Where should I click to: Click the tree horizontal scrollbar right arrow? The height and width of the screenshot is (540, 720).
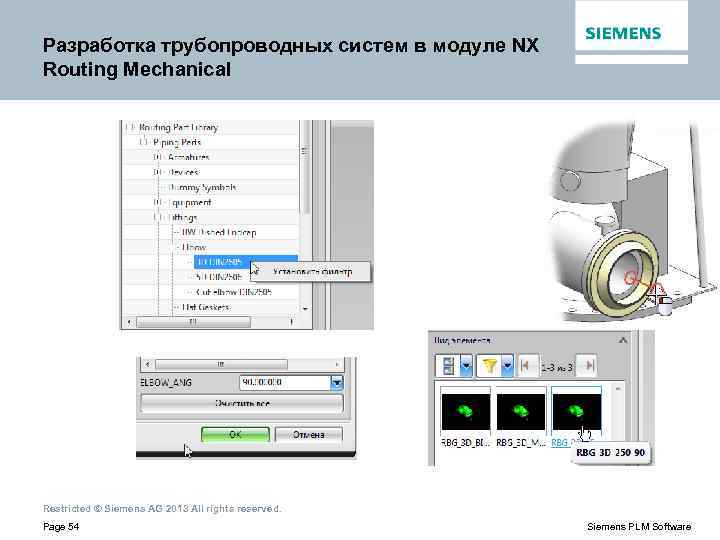(291, 322)
